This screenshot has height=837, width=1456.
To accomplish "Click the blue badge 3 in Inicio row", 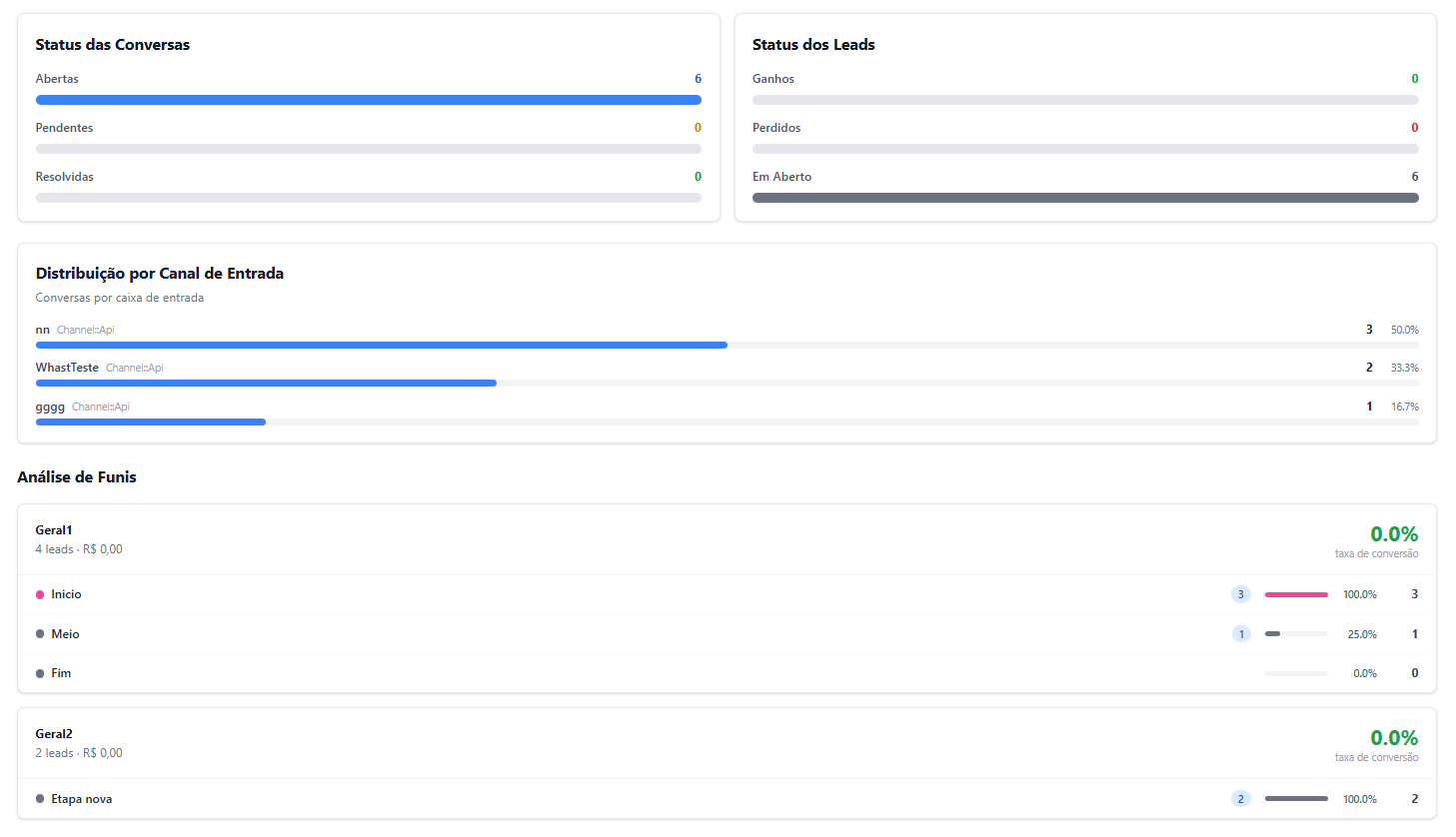I will click(x=1241, y=594).
